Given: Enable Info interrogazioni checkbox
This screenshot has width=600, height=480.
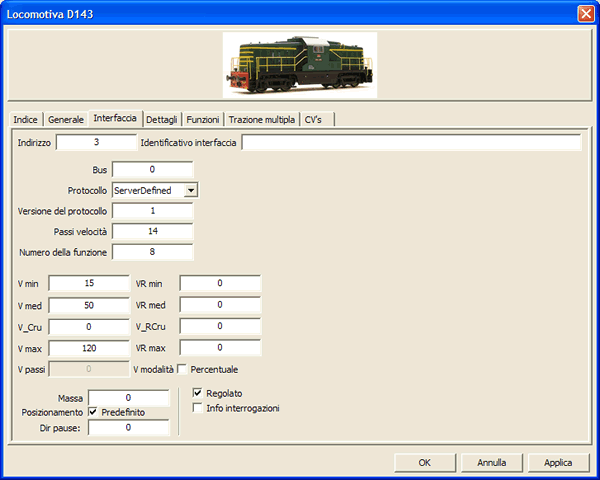Looking at the screenshot, I should click(x=197, y=408).
